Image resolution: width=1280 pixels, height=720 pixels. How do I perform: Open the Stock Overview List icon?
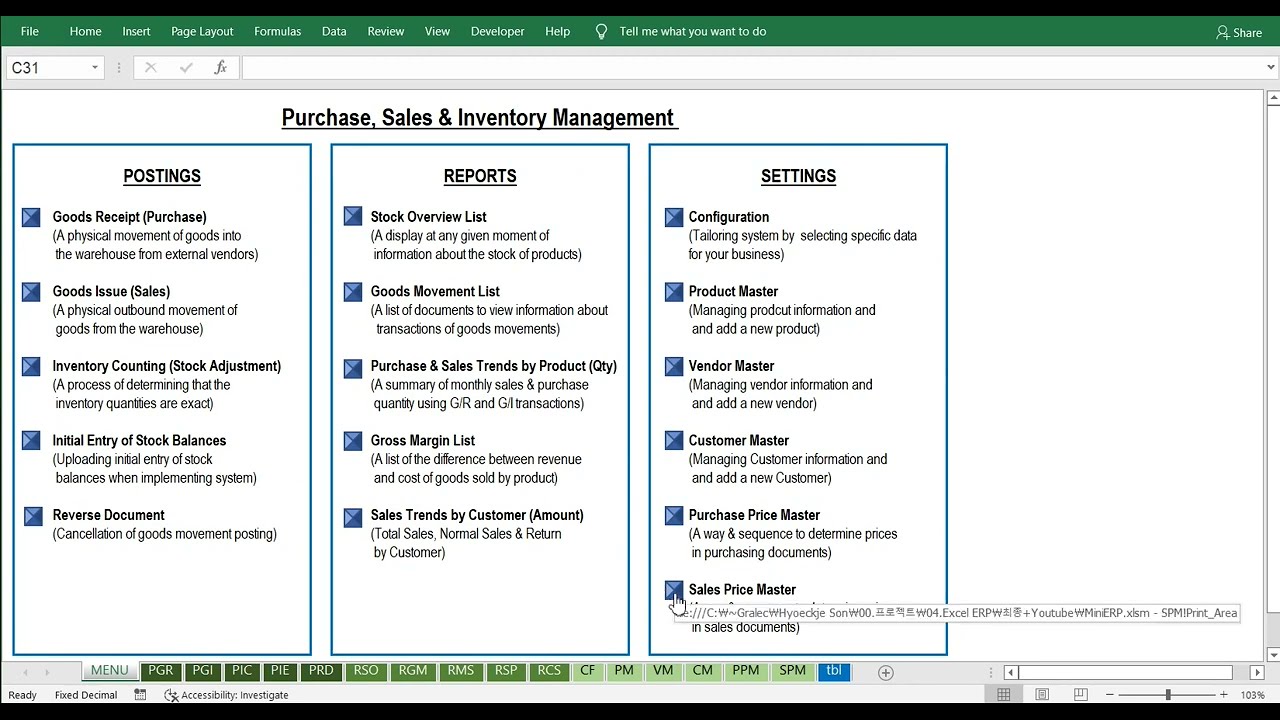pos(353,216)
